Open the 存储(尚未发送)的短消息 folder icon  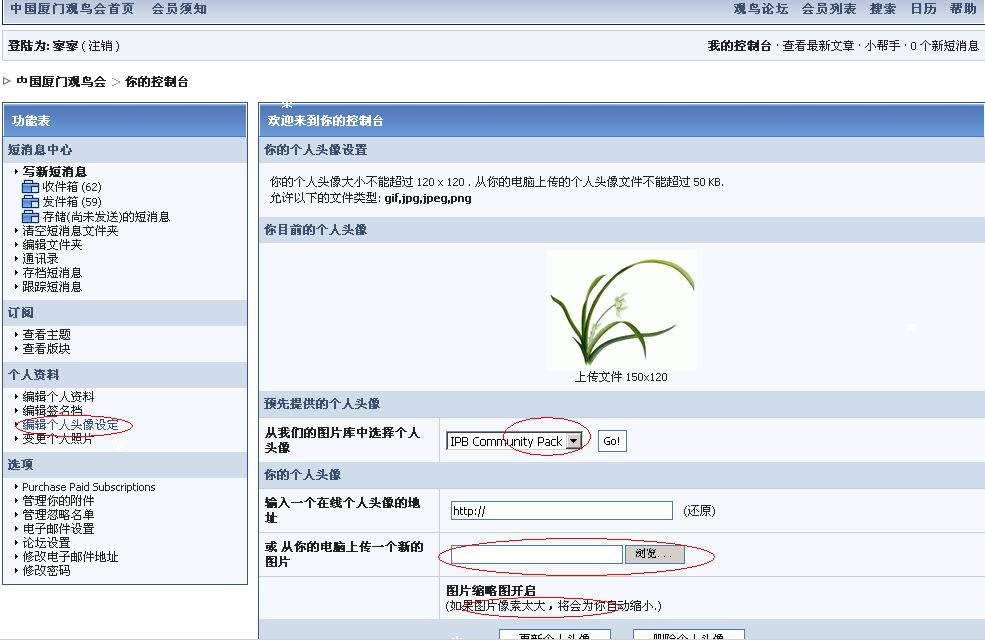click(x=30, y=217)
